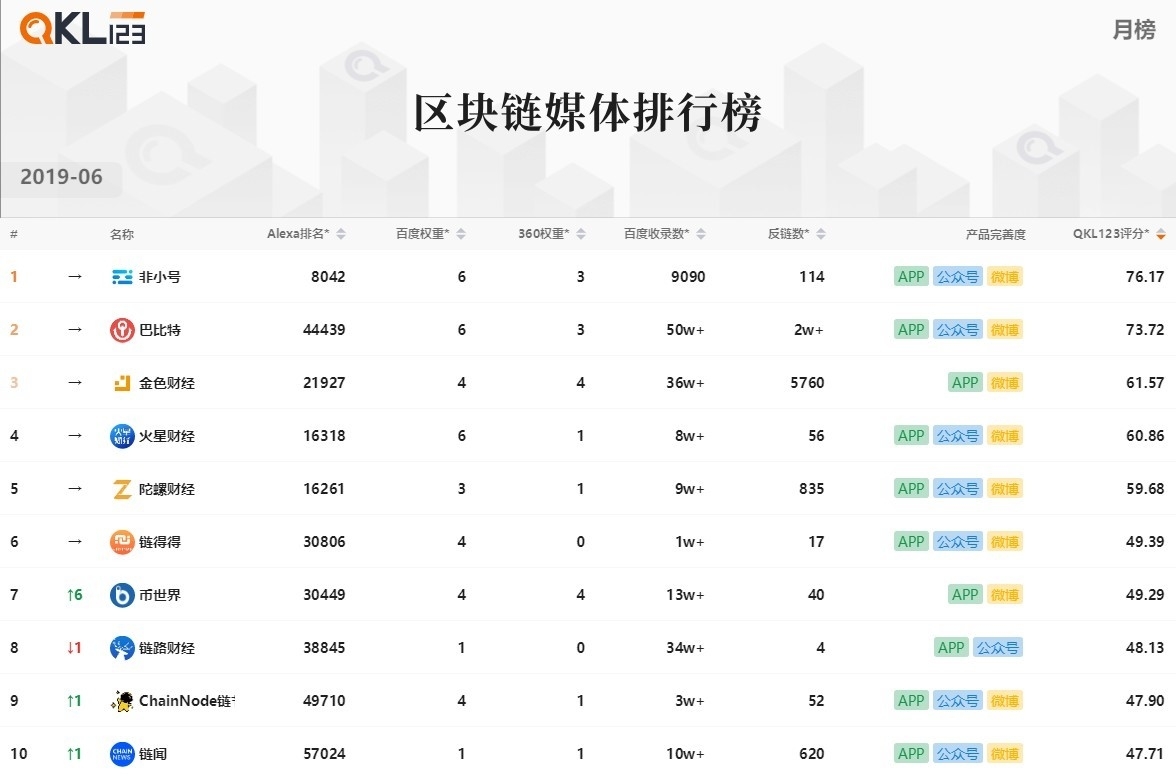
Task: Click the 2019-06 date label
Action: [62, 177]
